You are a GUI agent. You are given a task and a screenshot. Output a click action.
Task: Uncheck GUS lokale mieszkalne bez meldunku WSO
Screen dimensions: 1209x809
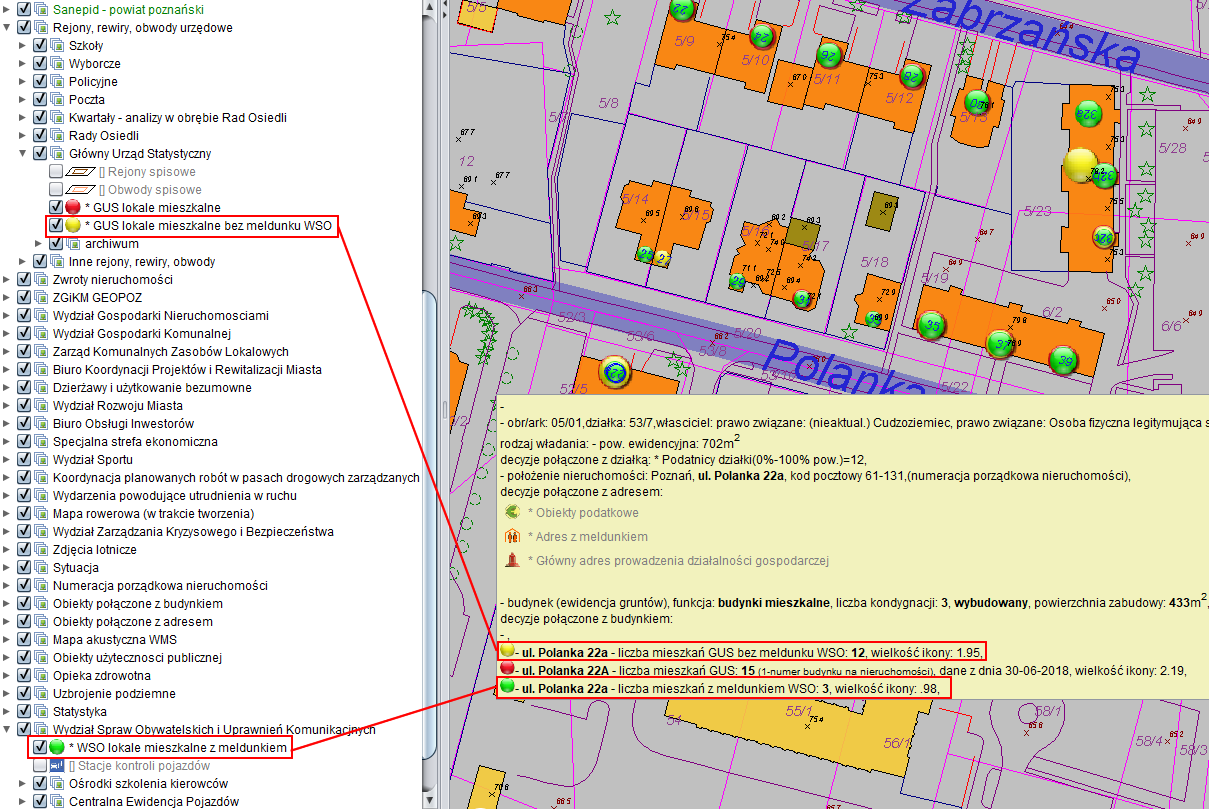tap(56, 225)
